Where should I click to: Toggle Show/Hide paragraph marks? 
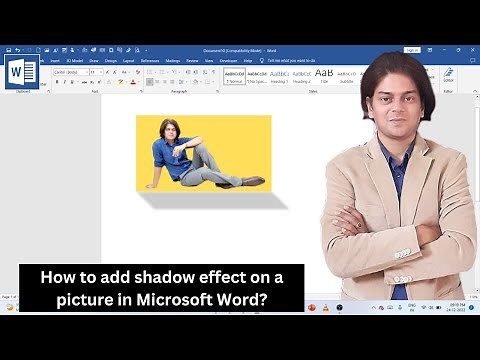(x=214, y=72)
